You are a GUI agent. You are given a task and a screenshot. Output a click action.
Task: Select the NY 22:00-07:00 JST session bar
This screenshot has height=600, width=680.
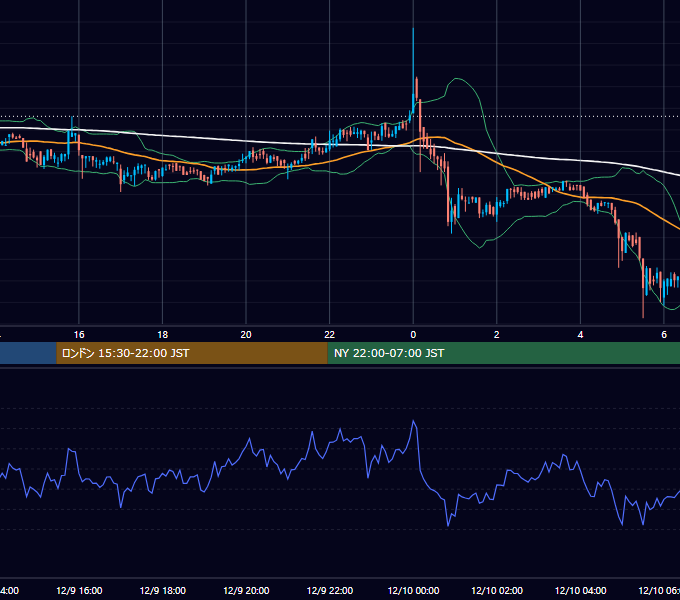(x=503, y=353)
